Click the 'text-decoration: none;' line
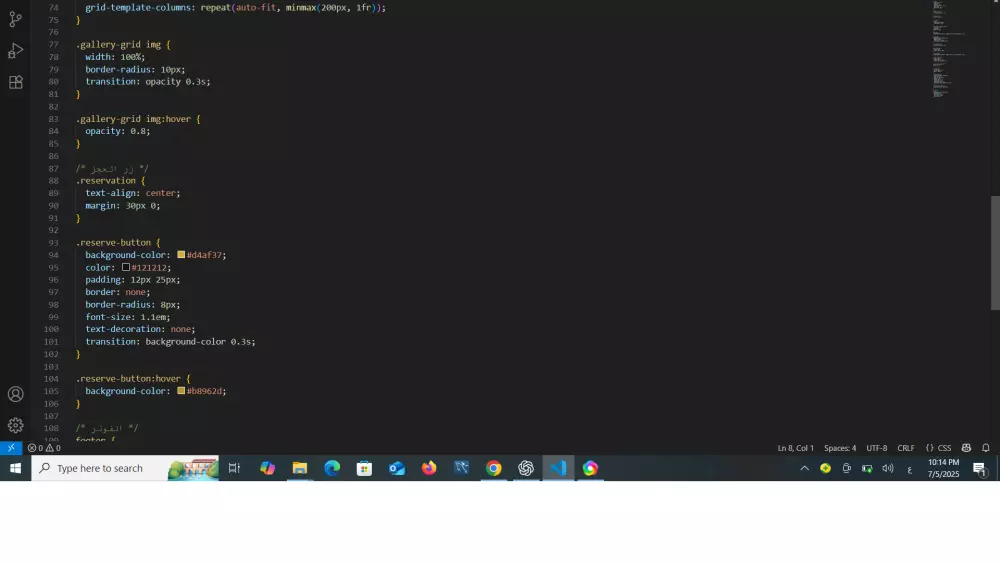The width and height of the screenshot is (1000, 563). pos(140,329)
